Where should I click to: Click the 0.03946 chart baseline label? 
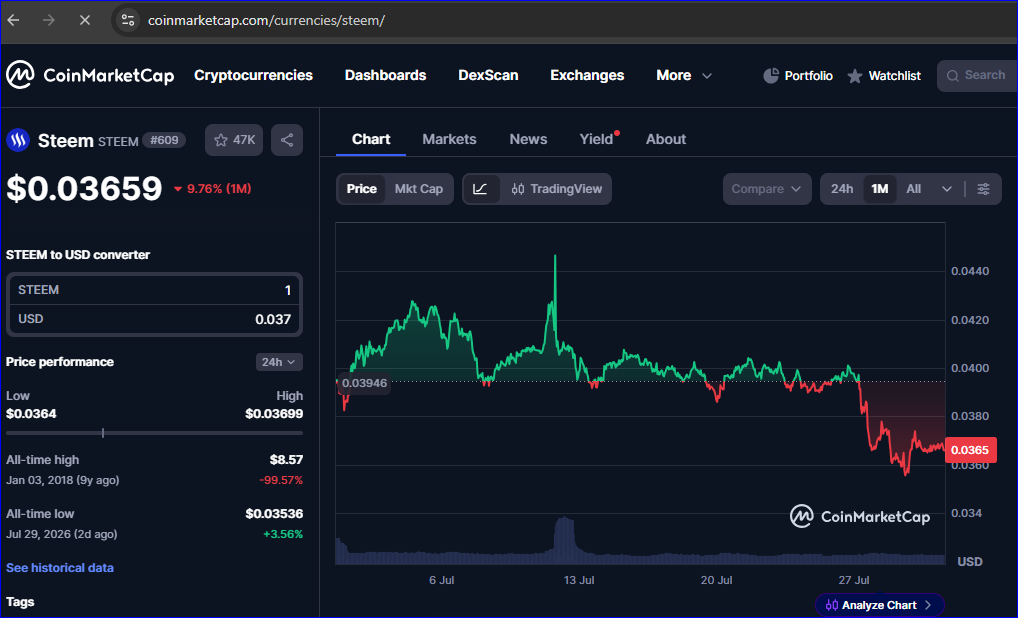[x=364, y=383]
